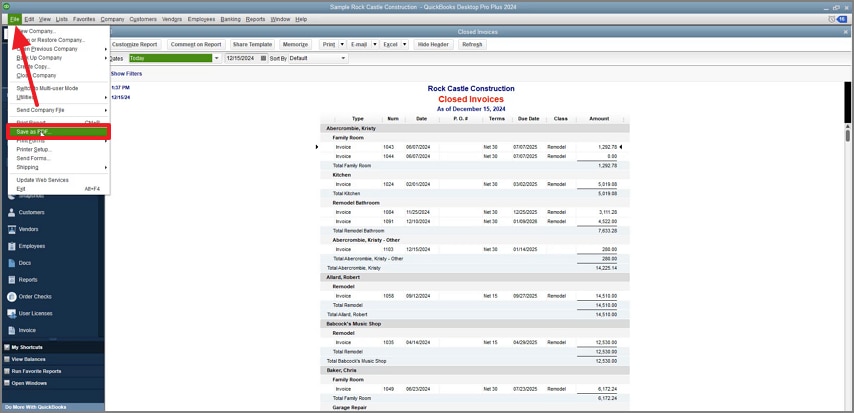
Task: Open the Favorites menu
Action: click(x=84, y=19)
